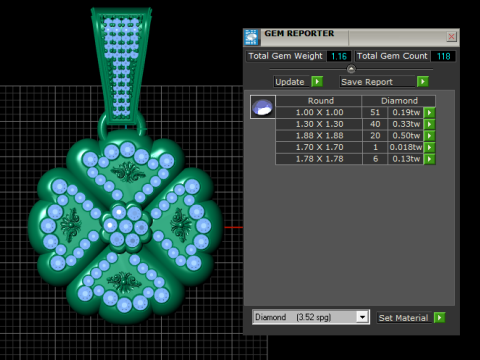Image resolution: width=480 pixels, height=360 pixels.
Task: Click the count cell showing 51
Action: (x=375, y=112)
